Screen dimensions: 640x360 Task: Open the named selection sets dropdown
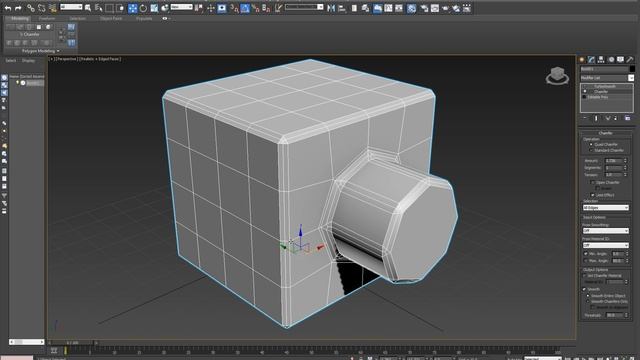pyautogui.click(x=304, y=7)
